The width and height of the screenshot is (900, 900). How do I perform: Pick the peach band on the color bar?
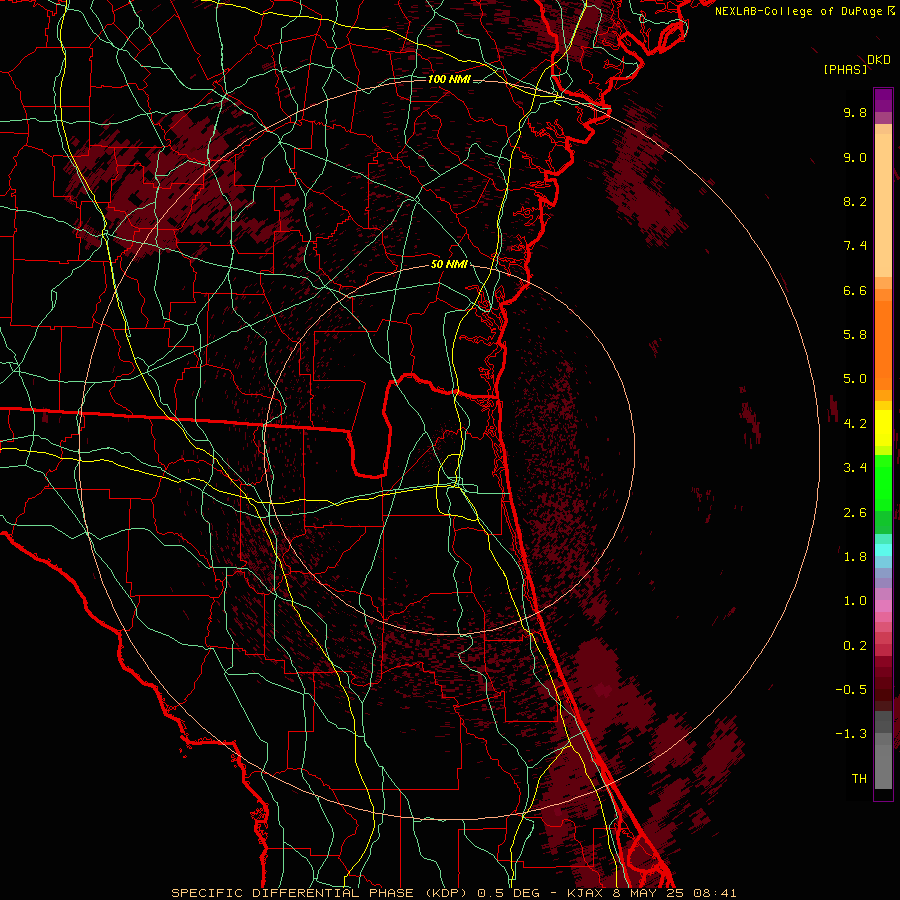[x=883, y=205]
